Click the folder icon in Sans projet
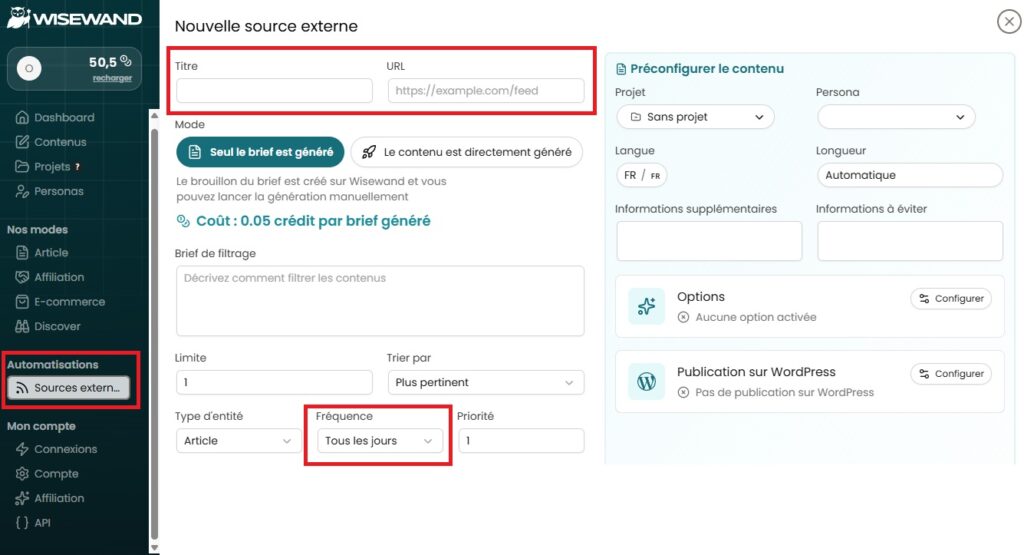Image resolution: width=1024 pixels, height=555 pixels. pos(635,117)
